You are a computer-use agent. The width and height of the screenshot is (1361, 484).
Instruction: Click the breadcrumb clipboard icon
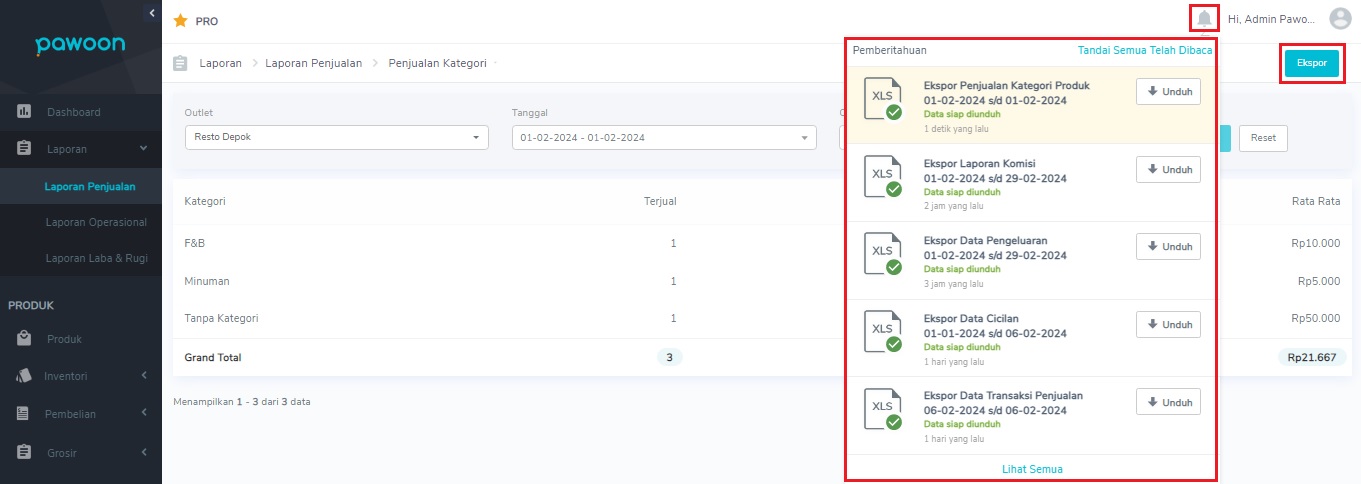(180, 63)
